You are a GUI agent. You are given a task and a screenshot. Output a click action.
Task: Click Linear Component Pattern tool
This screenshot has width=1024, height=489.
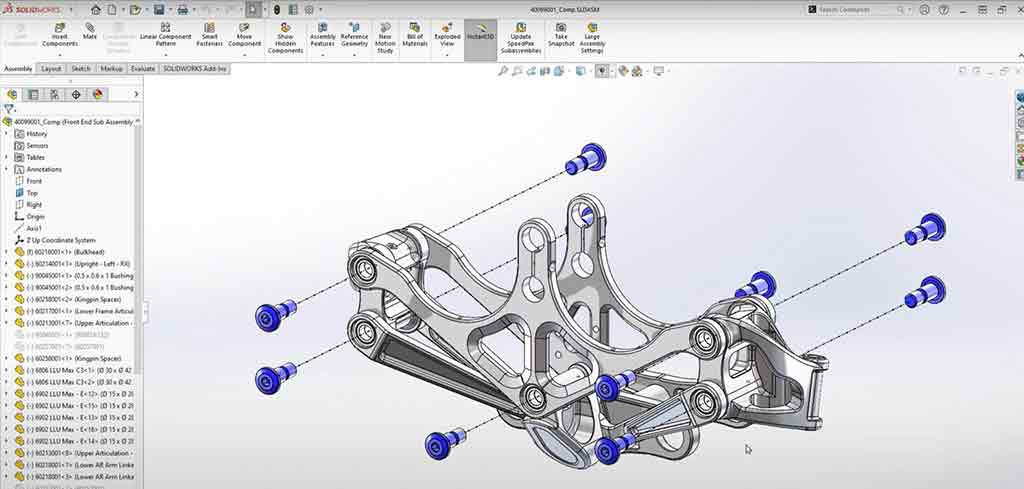tap(166, 35)
